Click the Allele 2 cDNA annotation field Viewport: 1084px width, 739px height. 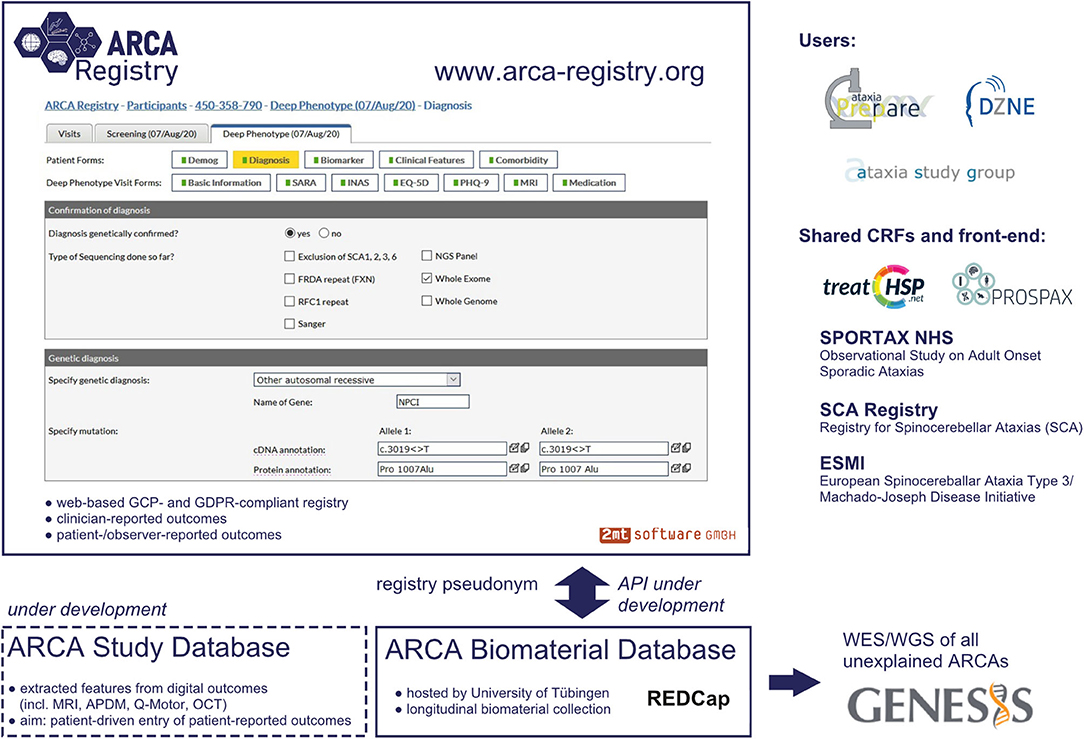tap(604, 449)
